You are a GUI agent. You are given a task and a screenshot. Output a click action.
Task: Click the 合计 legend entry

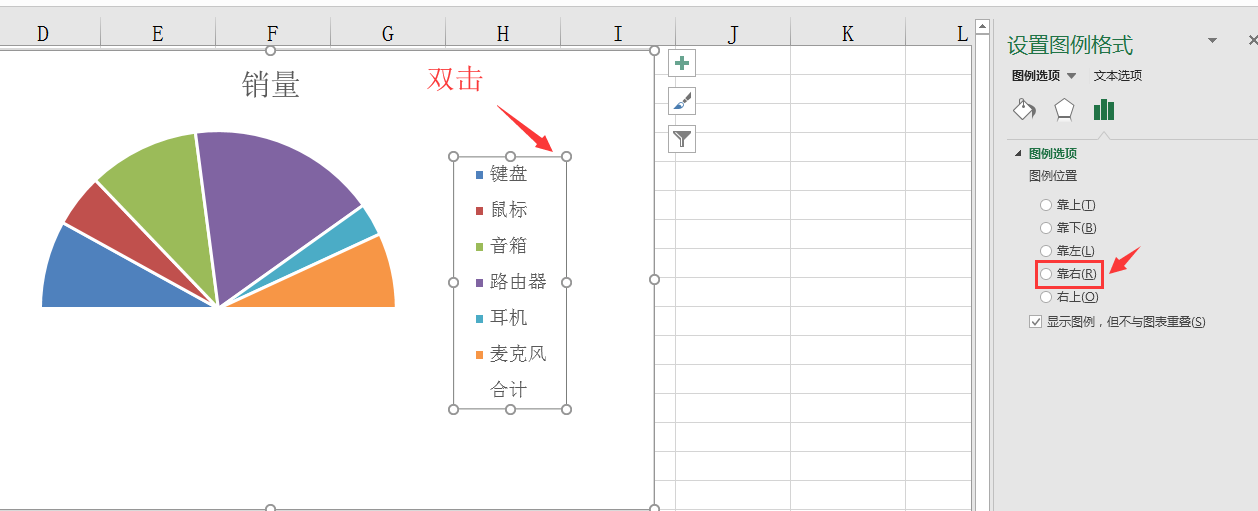click(x=509, y=390)
